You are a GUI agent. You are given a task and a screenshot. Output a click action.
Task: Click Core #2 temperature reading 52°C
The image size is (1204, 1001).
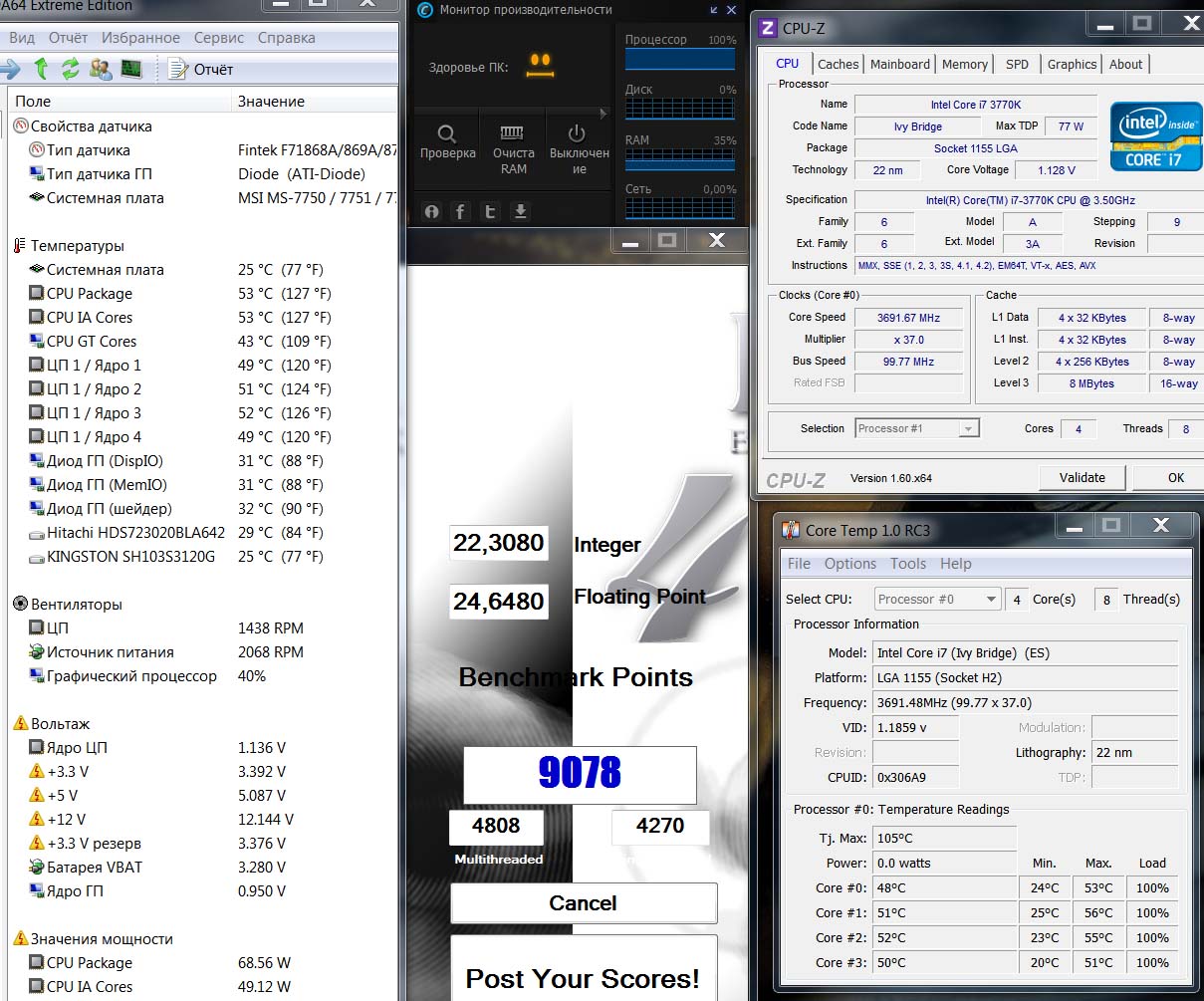tap(944, 937)
